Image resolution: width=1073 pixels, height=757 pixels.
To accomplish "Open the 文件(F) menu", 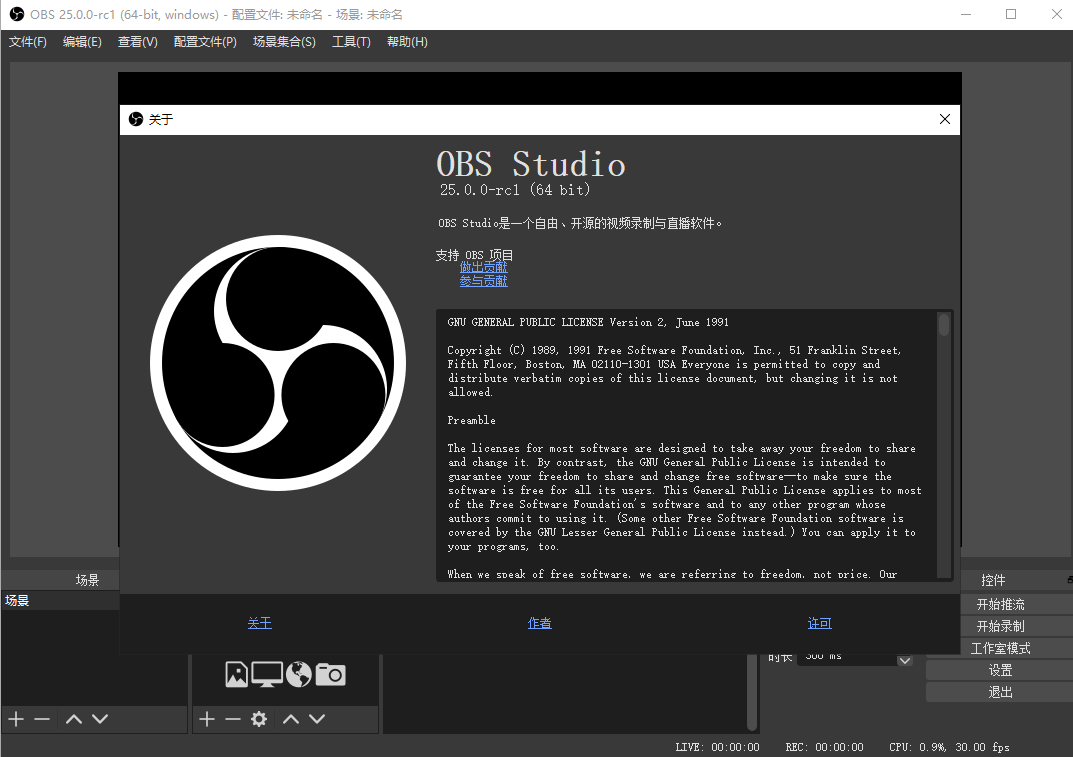I will (28, 42).
